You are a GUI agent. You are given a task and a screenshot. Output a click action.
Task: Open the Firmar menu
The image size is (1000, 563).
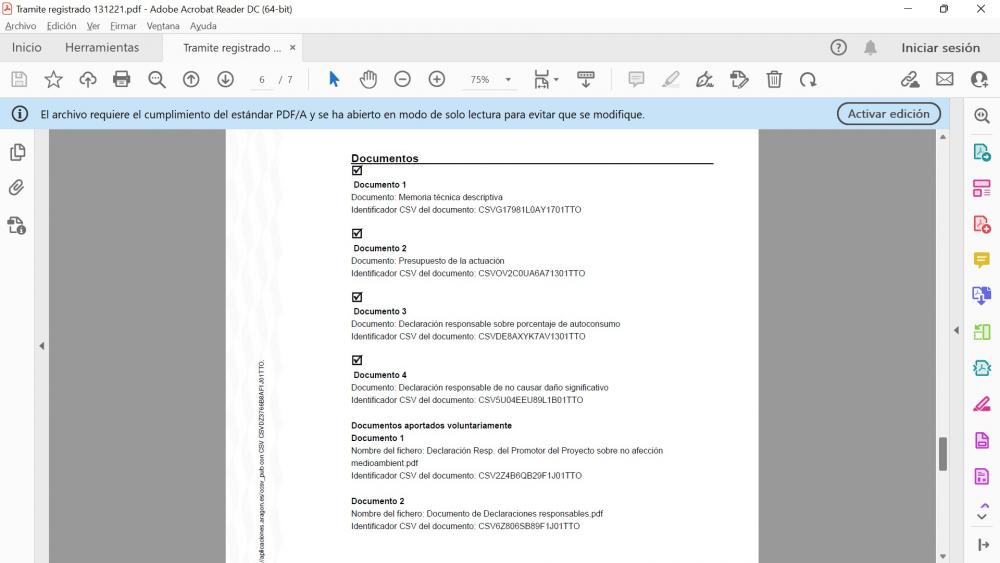(x=123, y=26)
